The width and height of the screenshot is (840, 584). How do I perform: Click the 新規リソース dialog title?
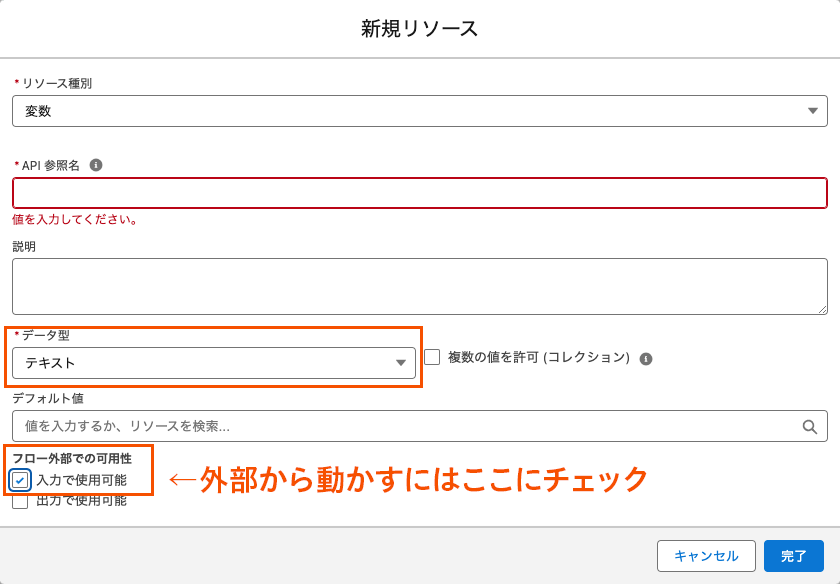pos(420,29)
